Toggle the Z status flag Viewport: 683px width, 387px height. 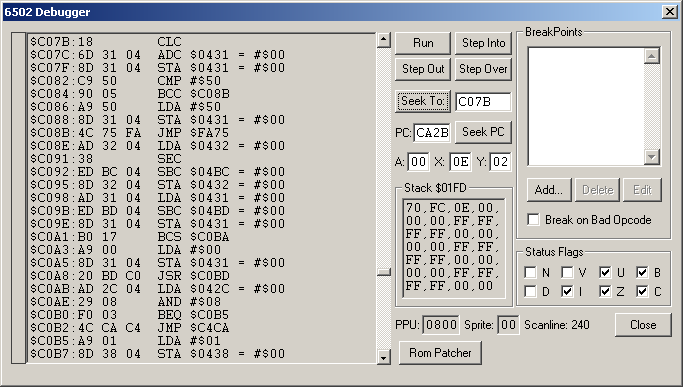click(x=605, y=291)
